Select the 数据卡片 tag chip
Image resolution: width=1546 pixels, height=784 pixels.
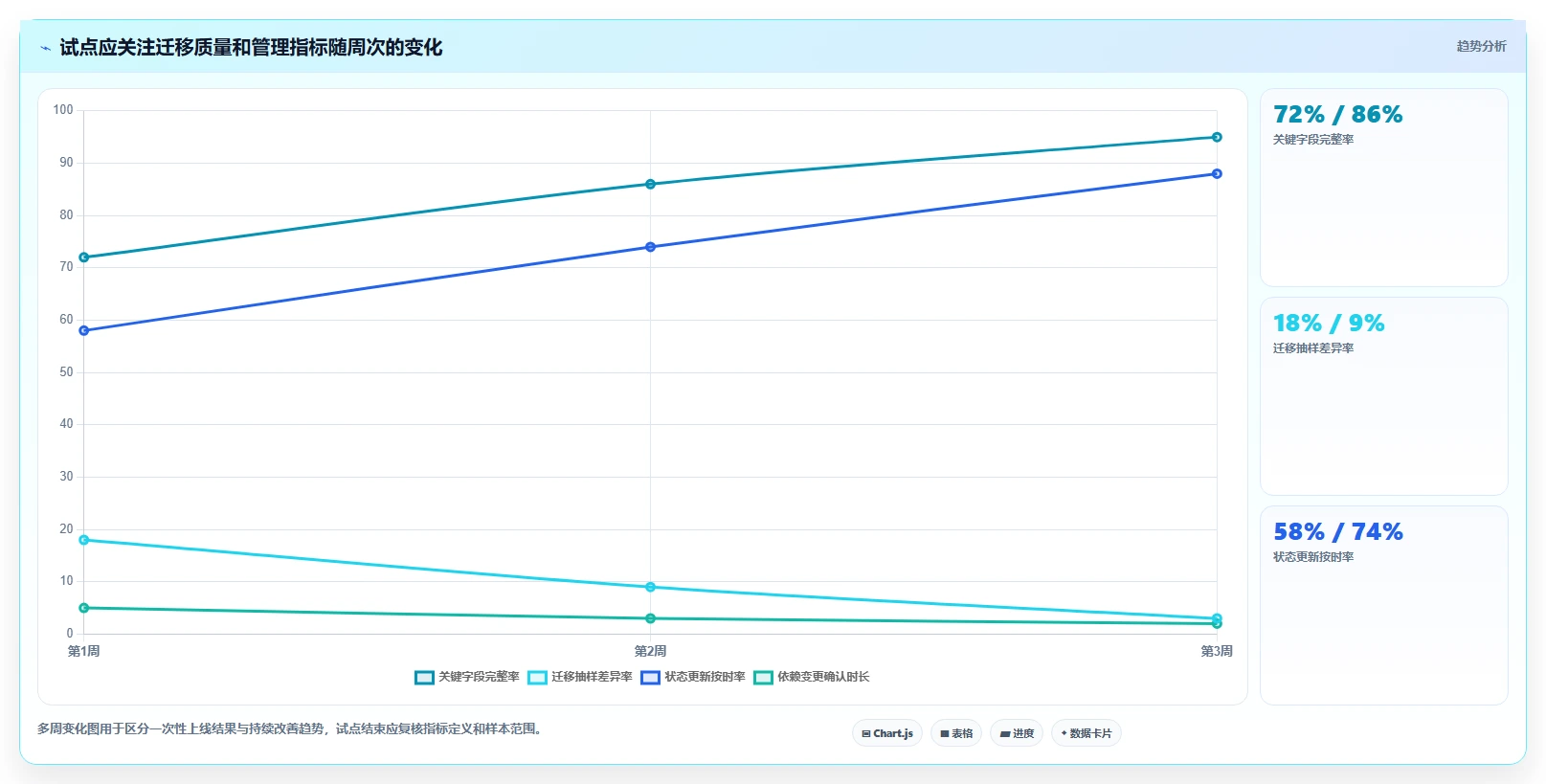coord(1087,733)
